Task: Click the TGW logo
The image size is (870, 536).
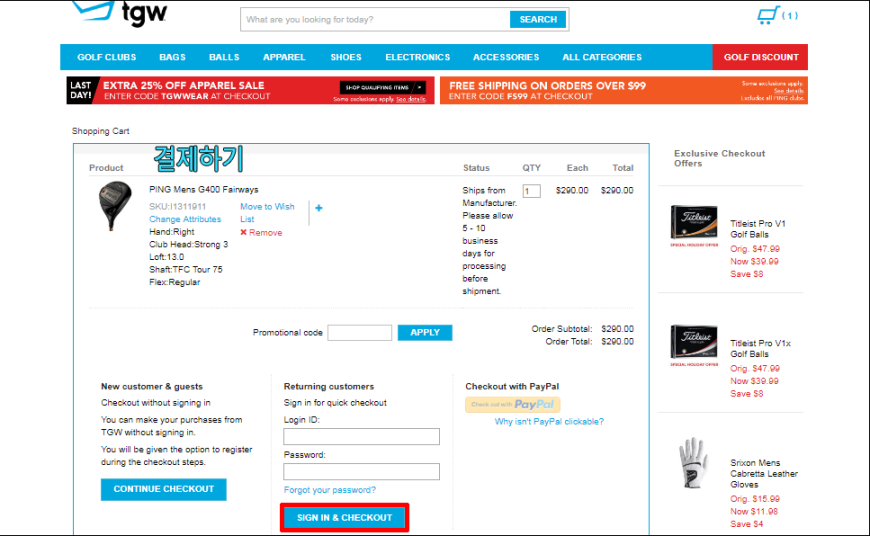Action: pyautogui.click(x=120, y=13)
